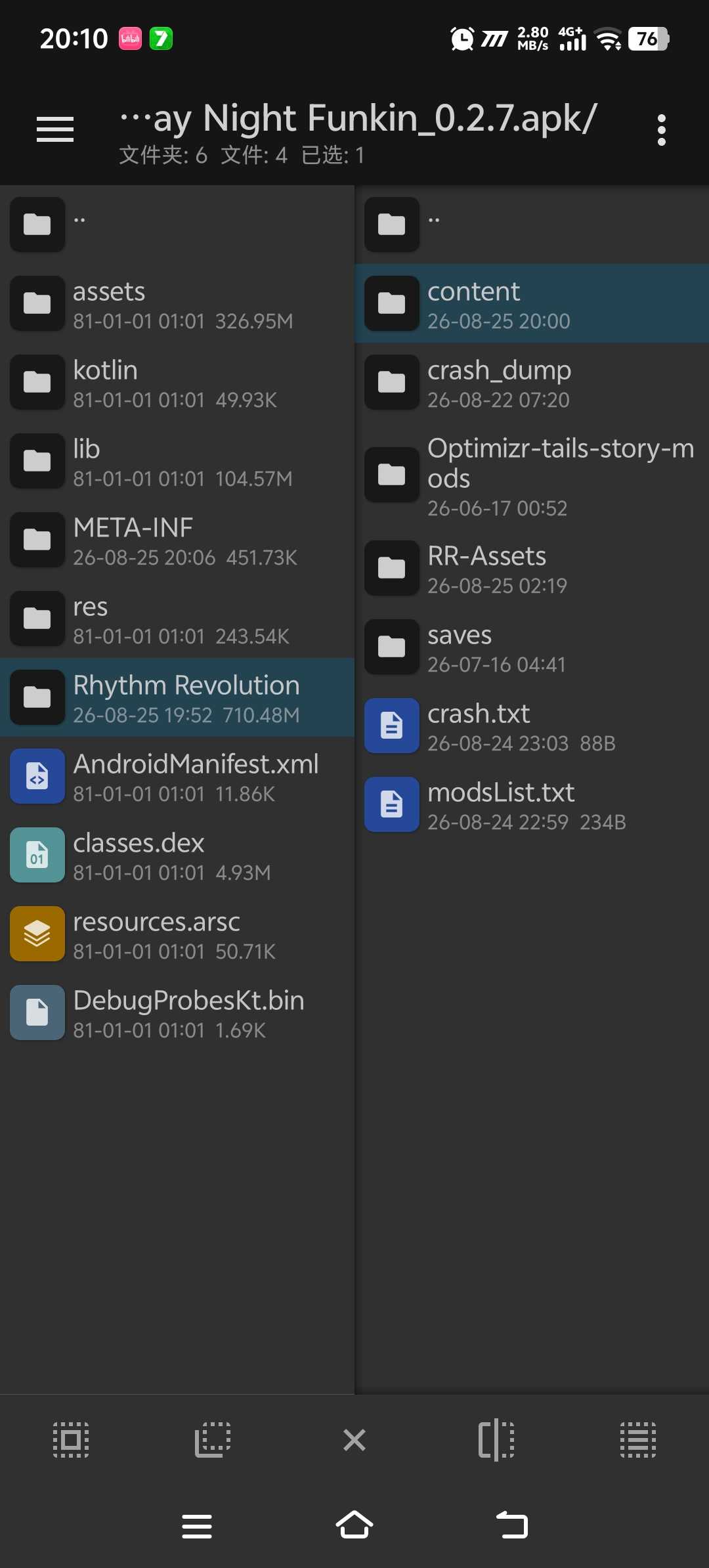Tap the green 7 notification icon
Viewport: 709px width, 1568px height.
tap(161, 39)
